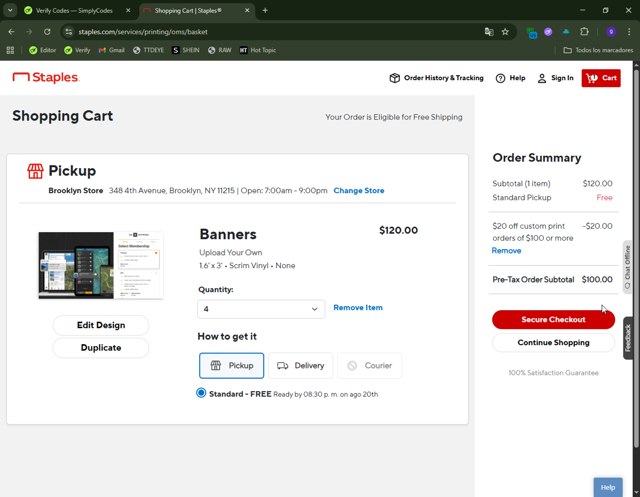Click the Brooklyn Store name

pos(76,191)
